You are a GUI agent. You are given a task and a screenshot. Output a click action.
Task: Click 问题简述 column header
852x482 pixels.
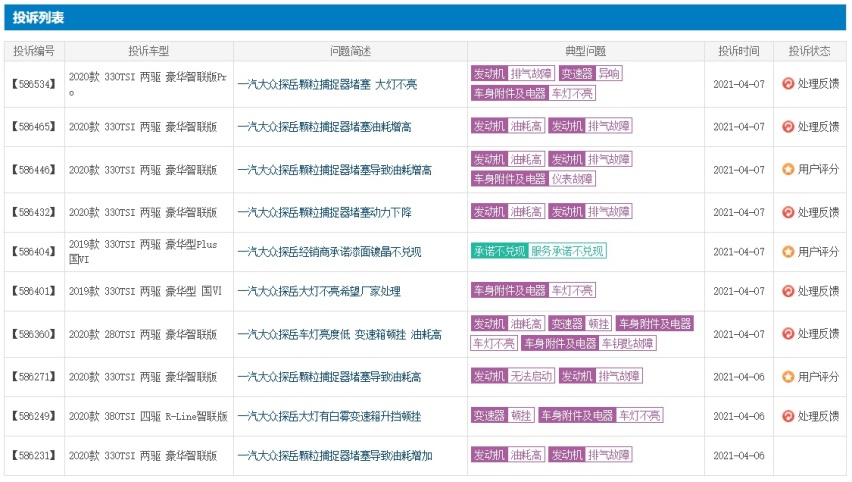click(x=350, y=51)
